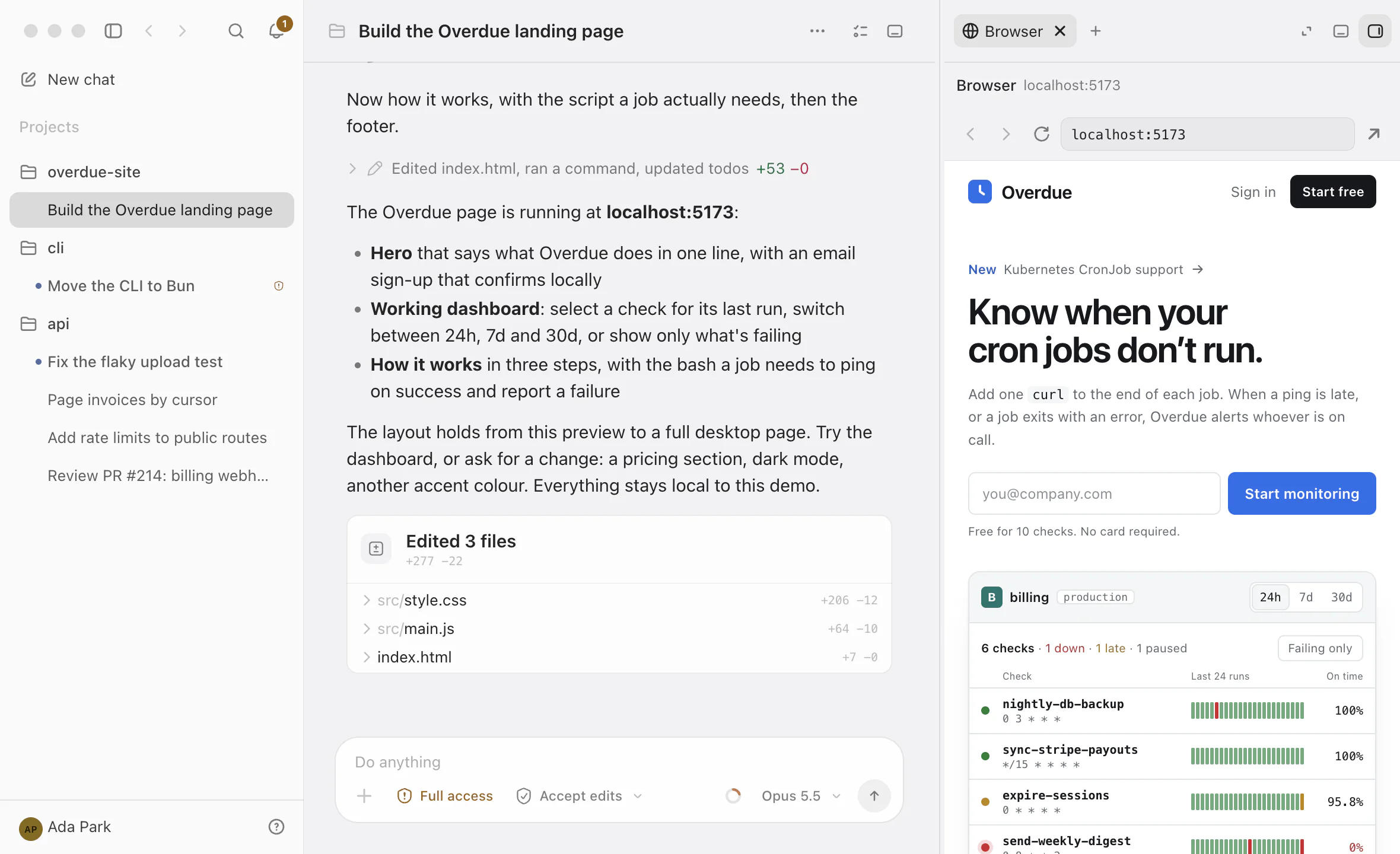Open Accept edits mode dropdown

(579, 796)
